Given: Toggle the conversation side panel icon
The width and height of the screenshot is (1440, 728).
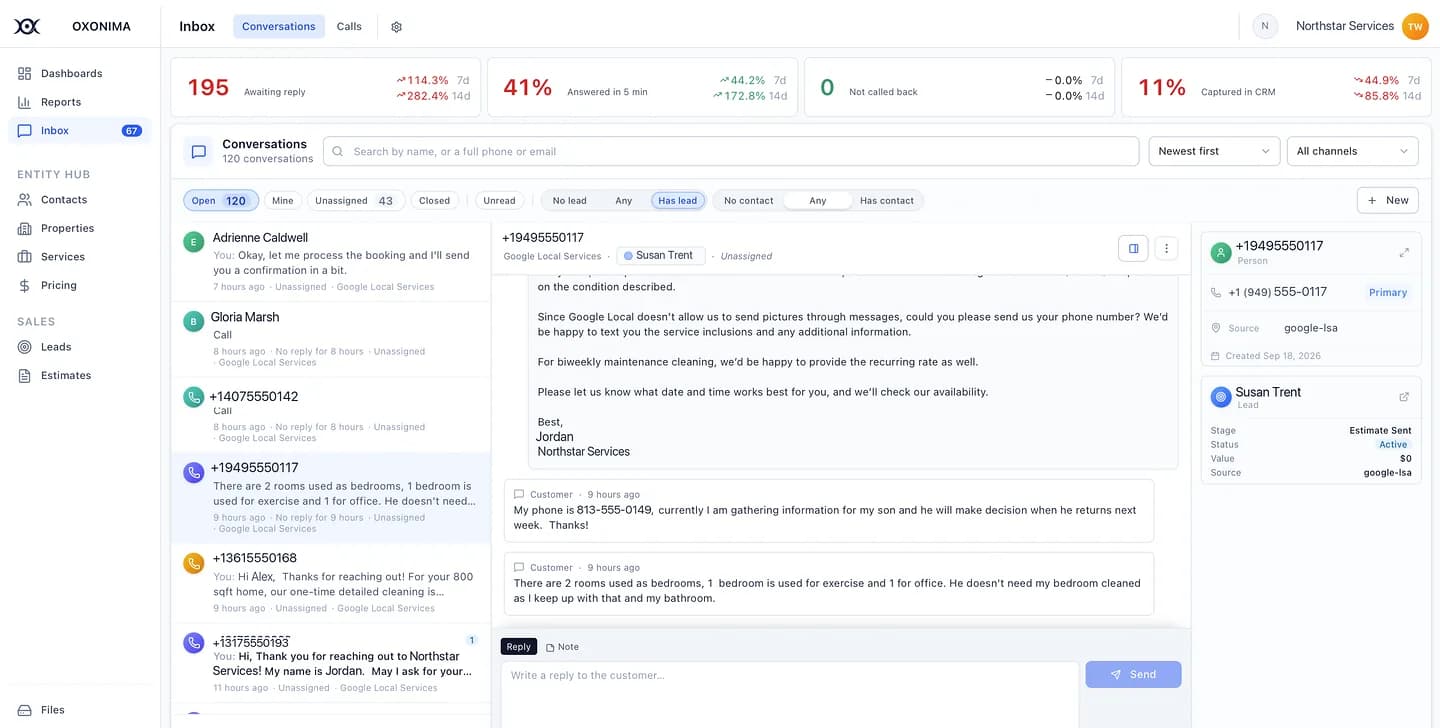Looking at the screenshot, I should coord(1133,248).
